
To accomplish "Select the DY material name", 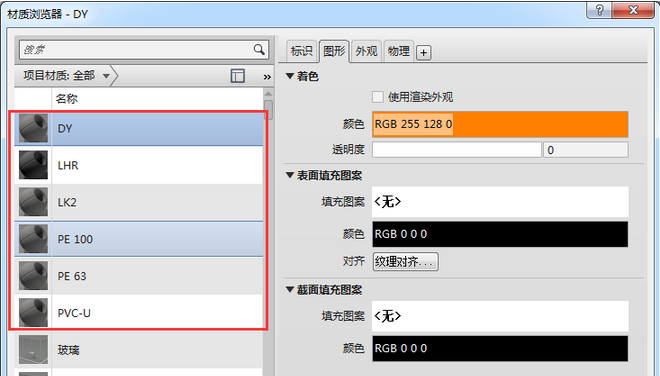I will click(65, 128).
